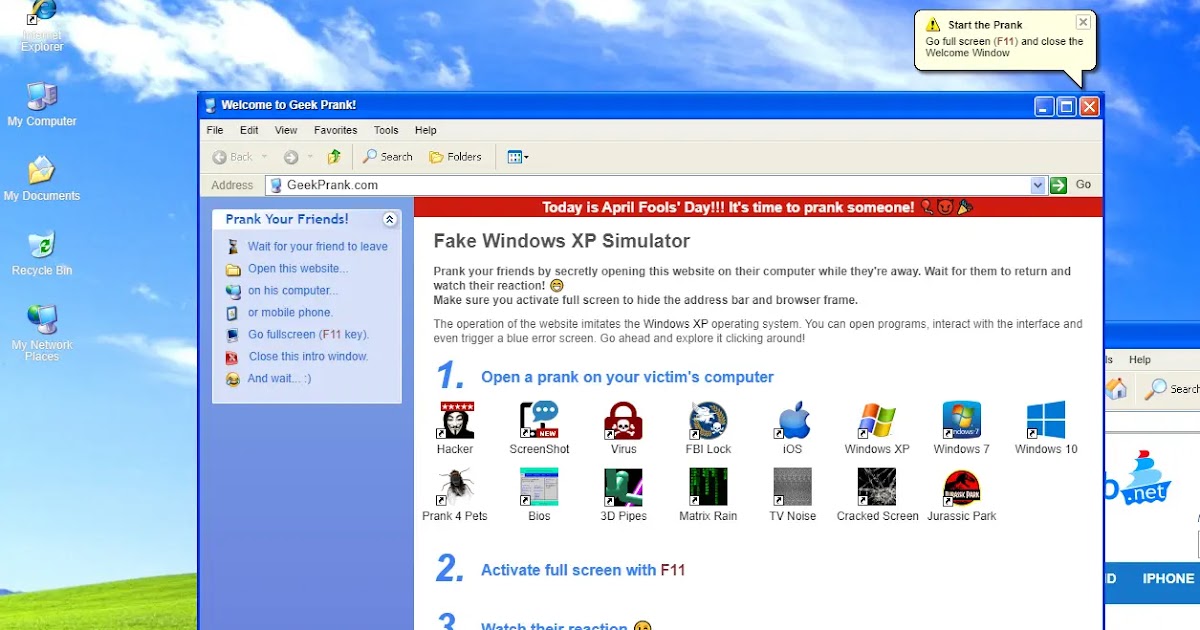Maximize the Welcome to Geek Prank window

pos(1067,106)
